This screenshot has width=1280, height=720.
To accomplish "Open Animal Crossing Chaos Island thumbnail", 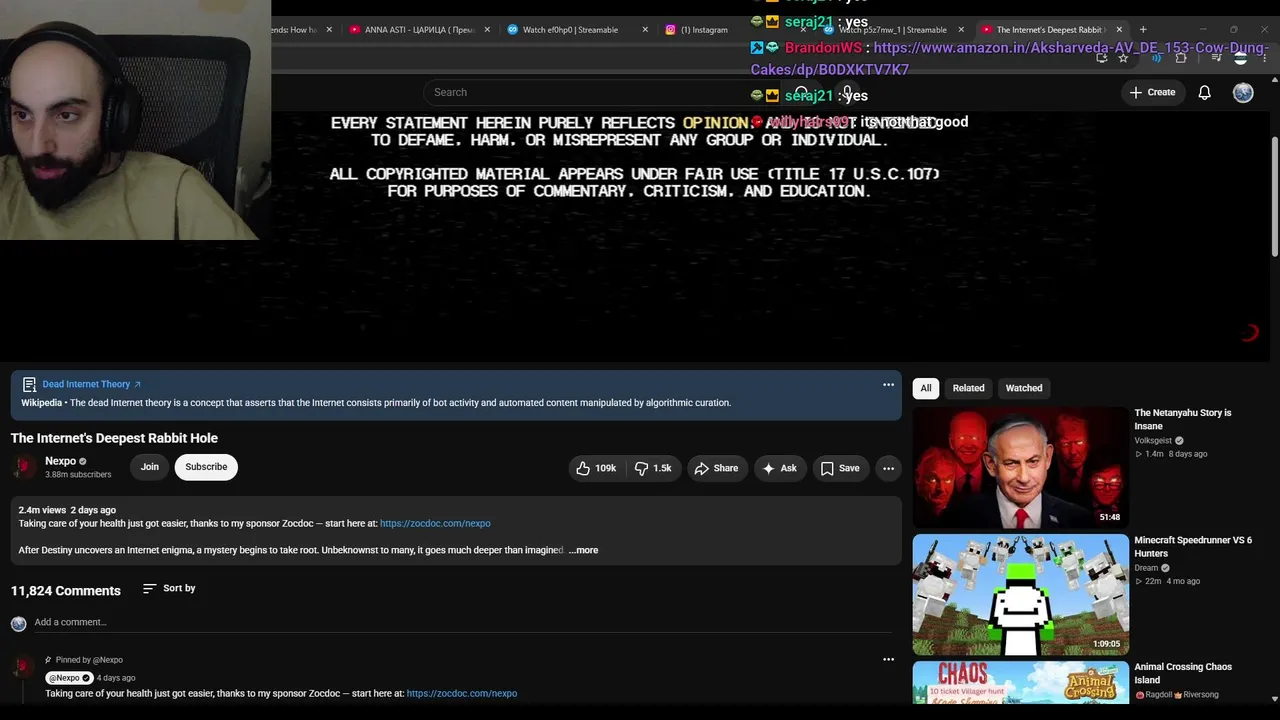I will pos(1020,682).
